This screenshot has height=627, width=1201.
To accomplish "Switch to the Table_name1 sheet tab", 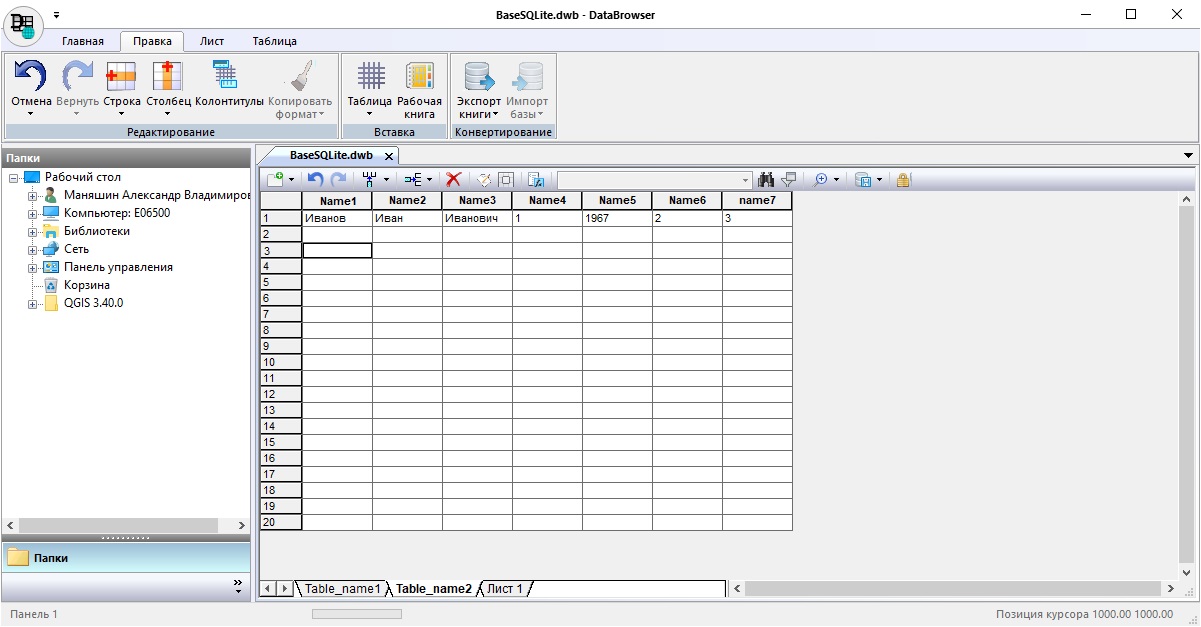I will pos(342,588).
